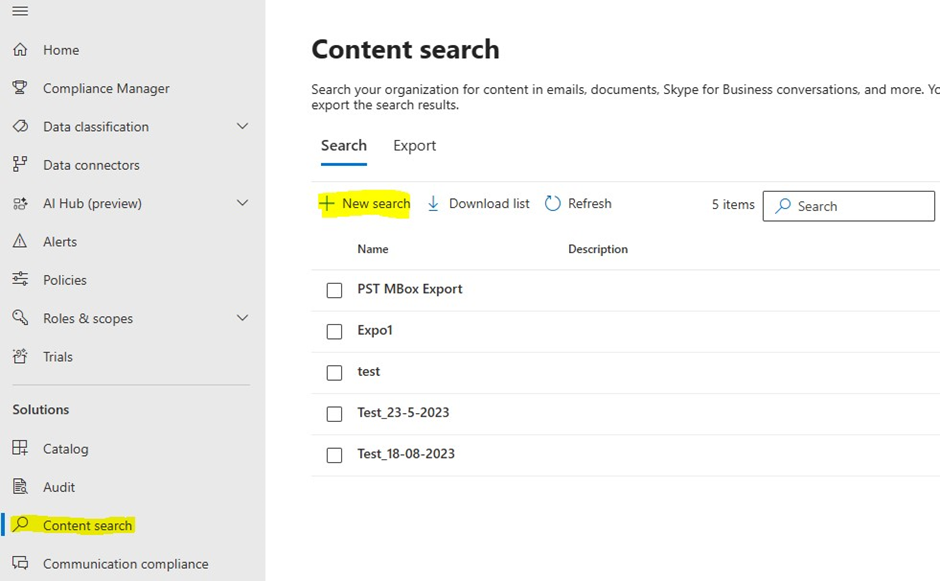Switch to the Export tab

(414, 146)
